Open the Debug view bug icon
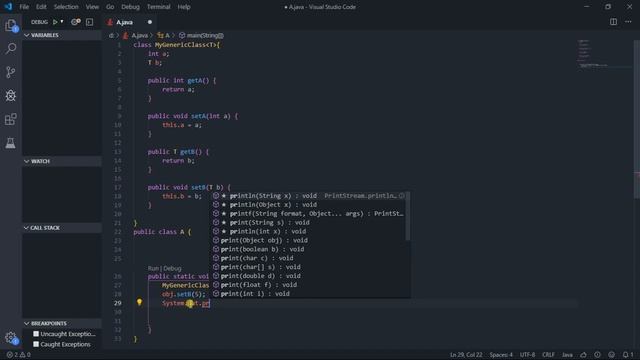Viewport: 640px width, 360px height. [x=11, y=96]
